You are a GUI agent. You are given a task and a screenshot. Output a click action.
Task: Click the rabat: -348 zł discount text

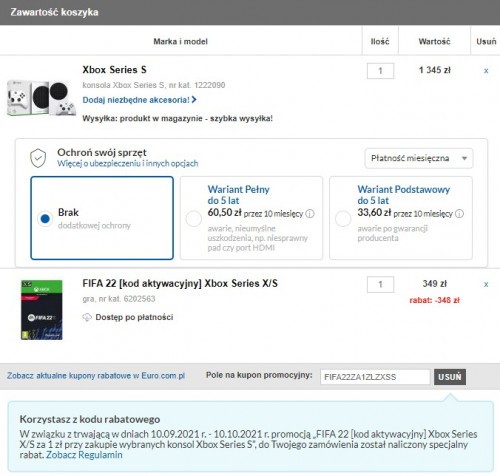434,300
